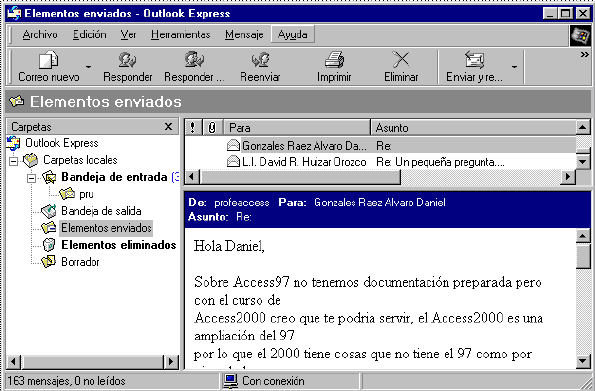
Task: Select Outlook Express root in folder tree
Action: tap(61, 143)
